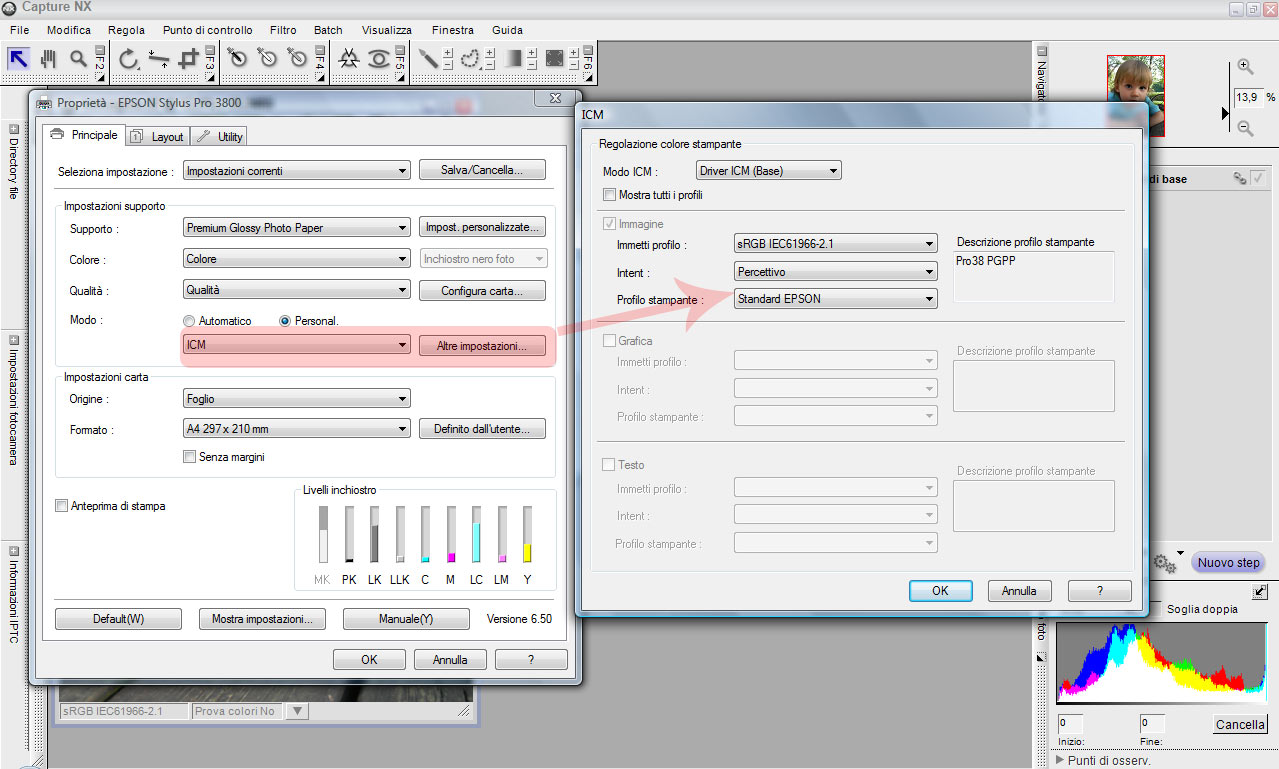Toggle the base adjustments apply checkmark

click(x=1258, y=178)
